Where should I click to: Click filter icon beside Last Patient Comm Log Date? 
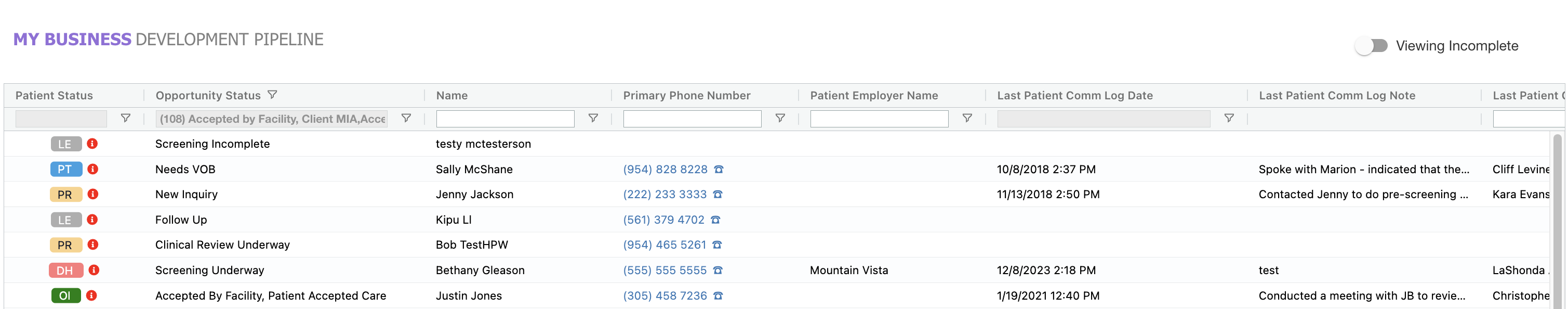point(1229,118)
